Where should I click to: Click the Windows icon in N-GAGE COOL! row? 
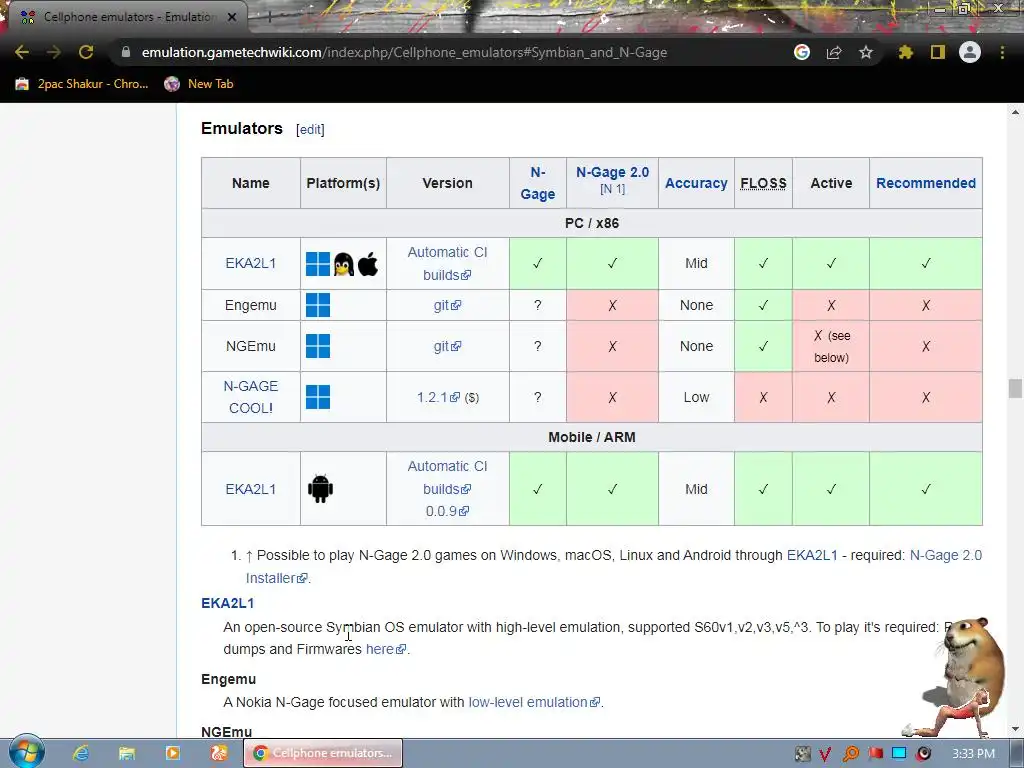click(x=318, y=397)
